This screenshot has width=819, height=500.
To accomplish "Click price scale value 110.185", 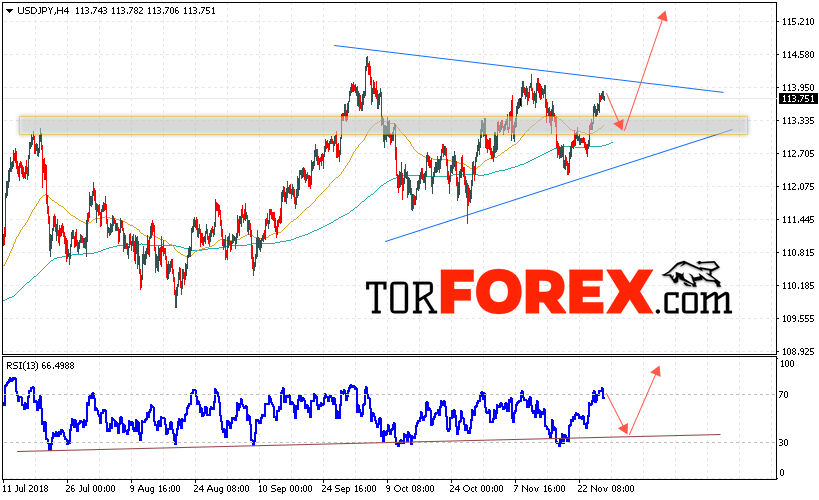I will click(798, 286).
